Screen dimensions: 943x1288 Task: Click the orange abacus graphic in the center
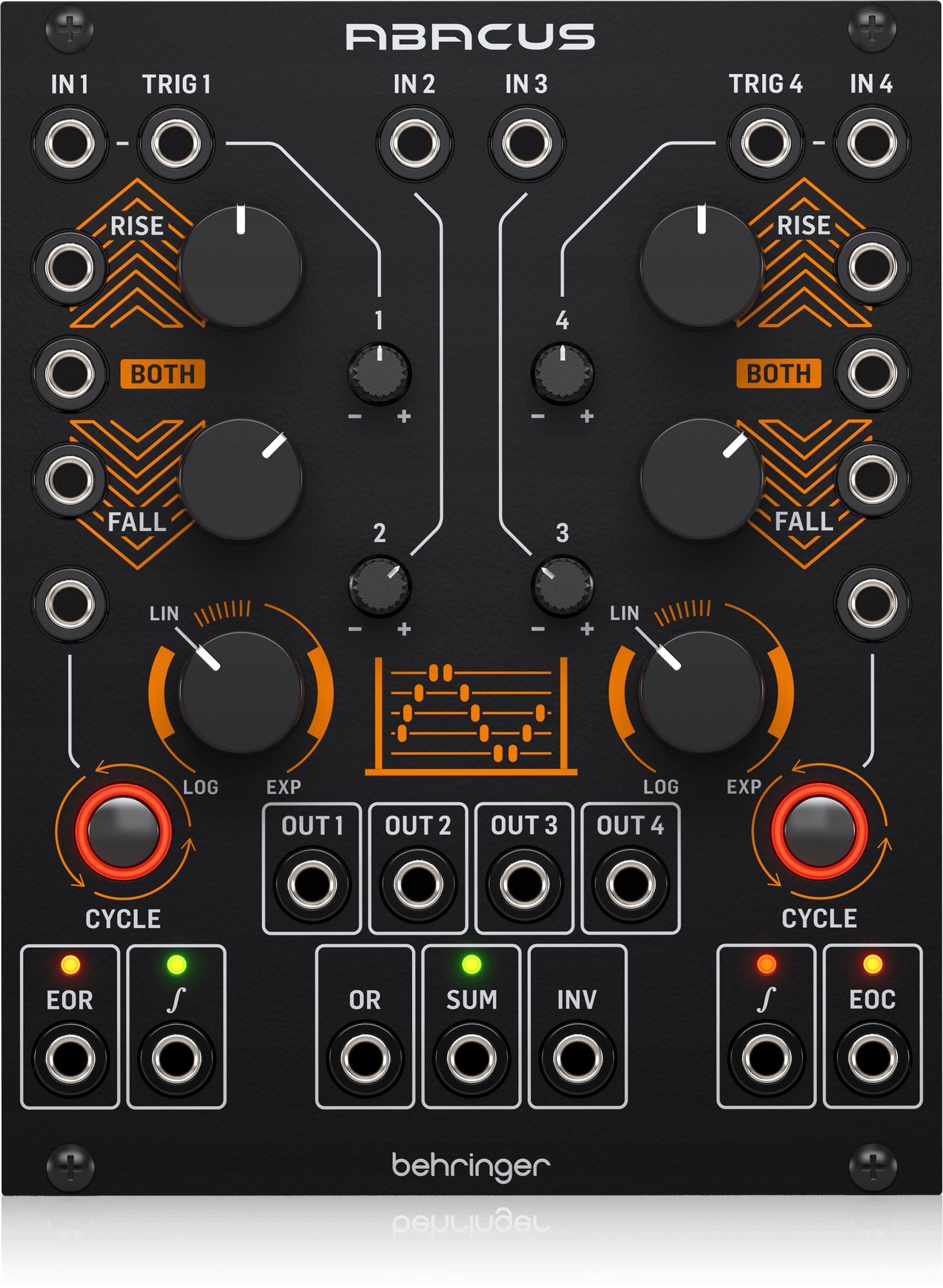pyautogui.click(x=471, y=715)
